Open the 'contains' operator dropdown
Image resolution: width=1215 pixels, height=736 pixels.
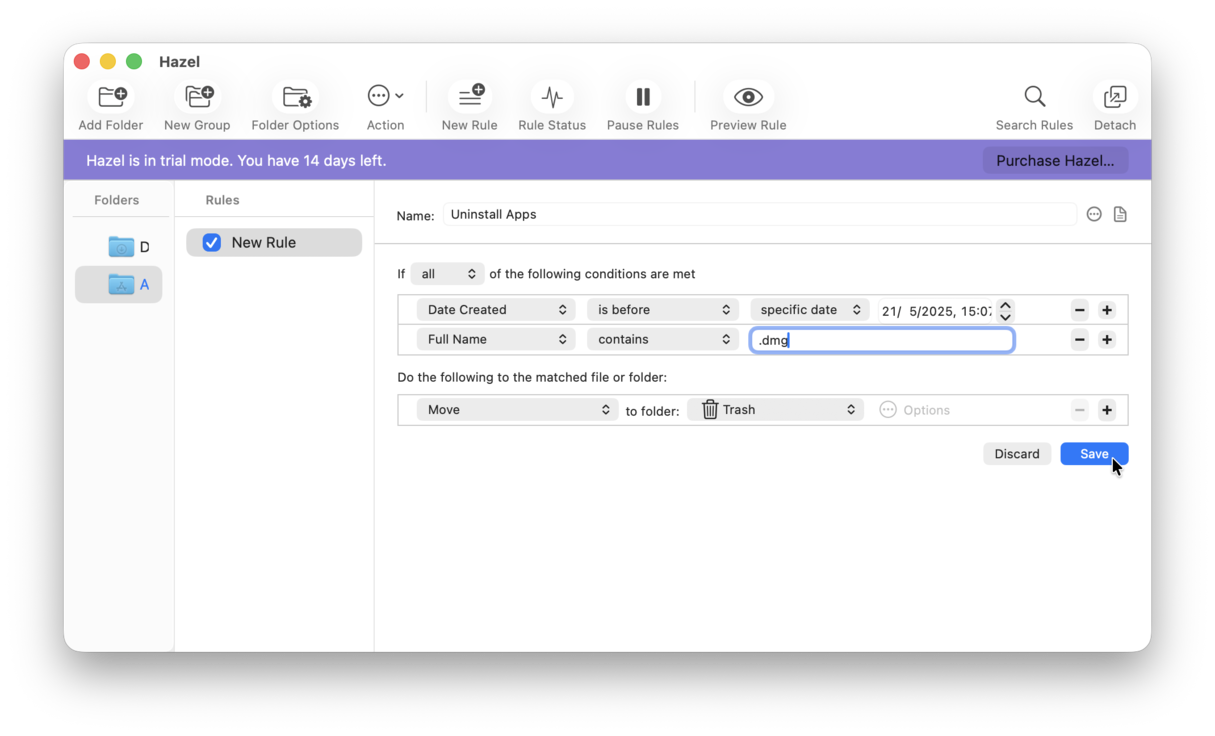[663, 340]
